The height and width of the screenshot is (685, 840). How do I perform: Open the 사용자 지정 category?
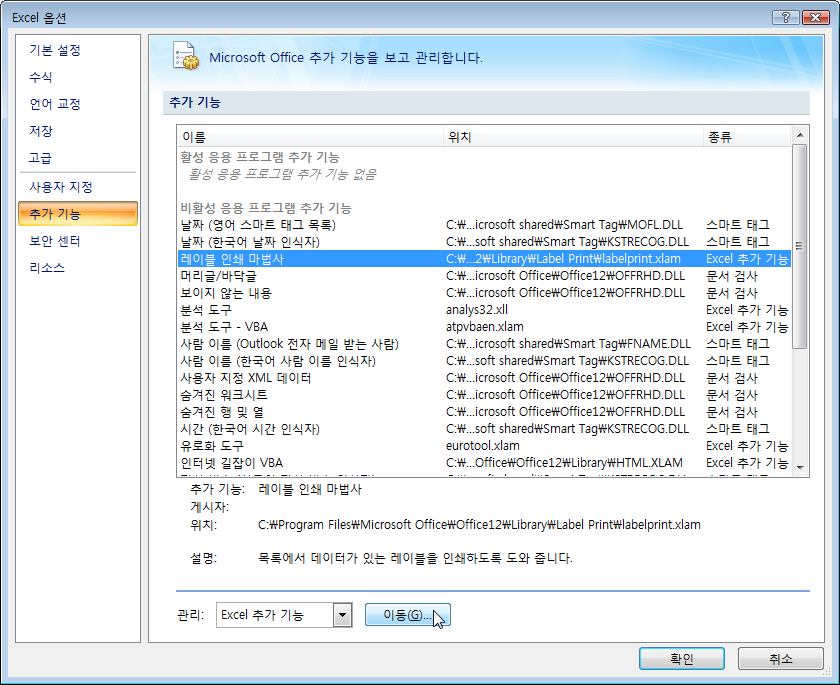click(x=61, y=187)
